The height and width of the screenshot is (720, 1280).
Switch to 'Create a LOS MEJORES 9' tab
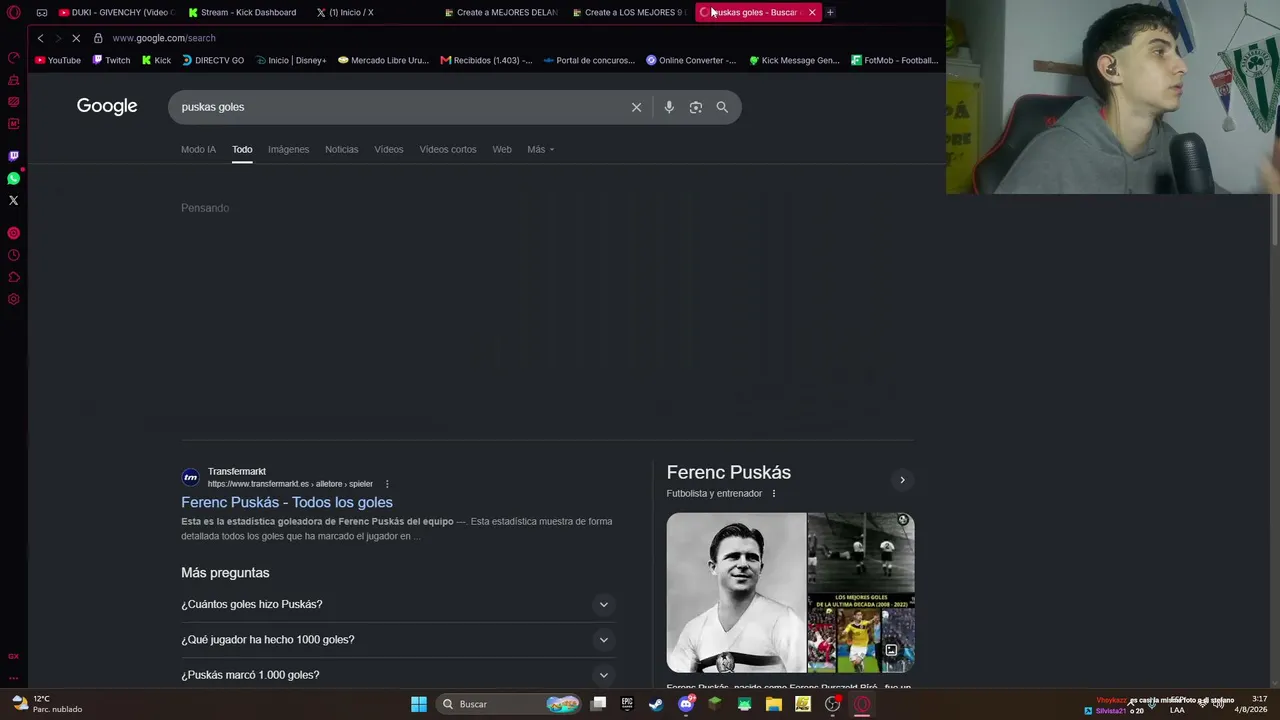tap(628, 12)
